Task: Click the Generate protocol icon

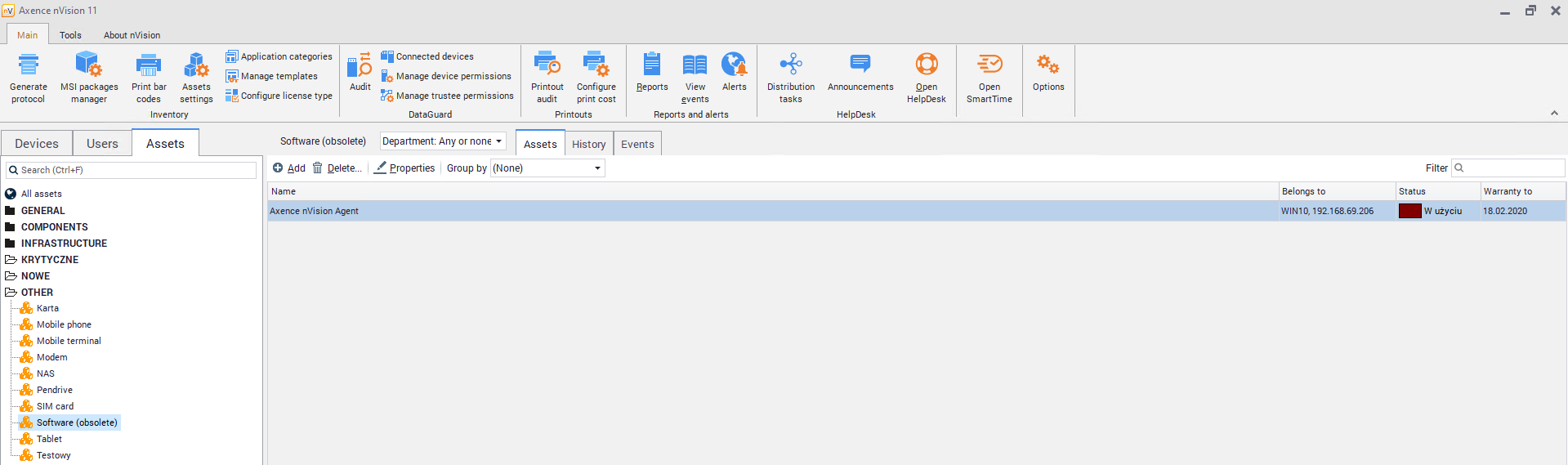Action: [29, 65]
